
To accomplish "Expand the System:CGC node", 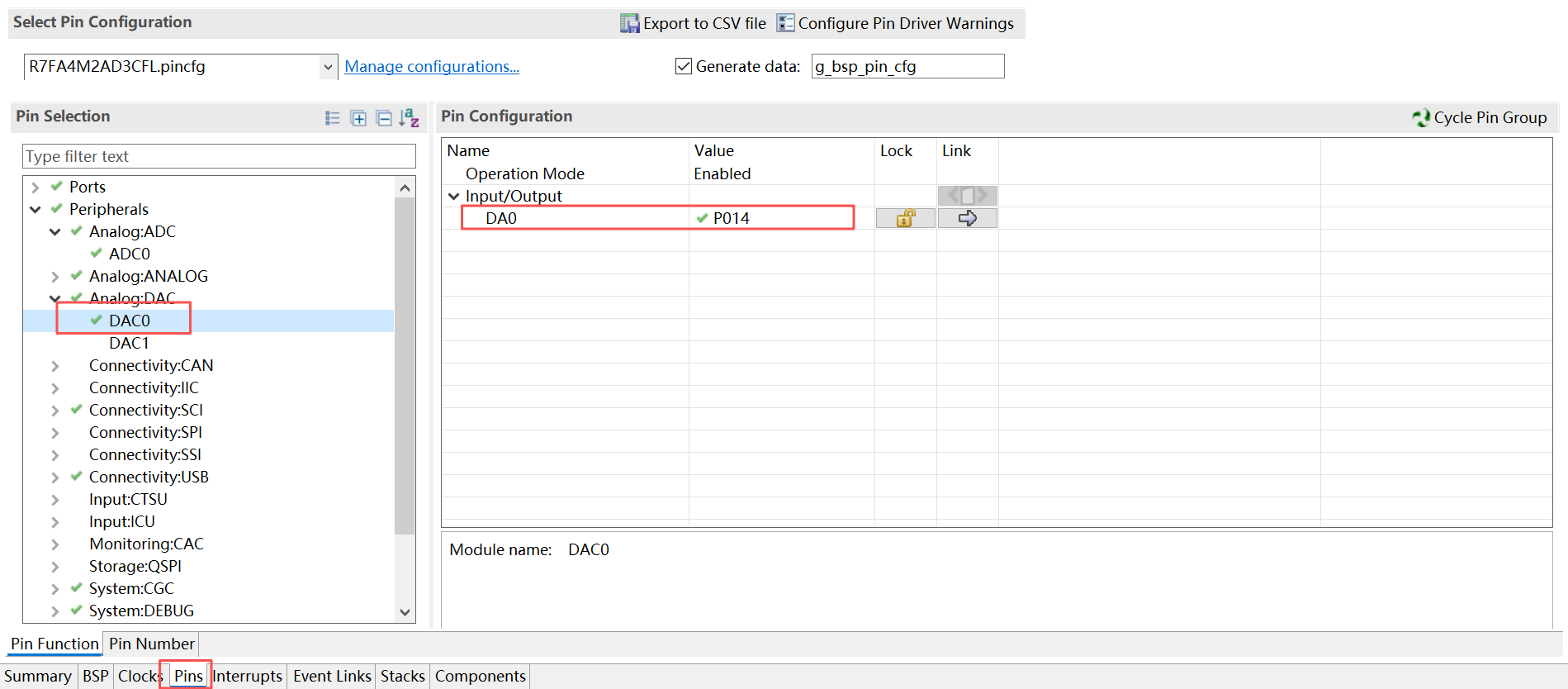I will (55, 589).
